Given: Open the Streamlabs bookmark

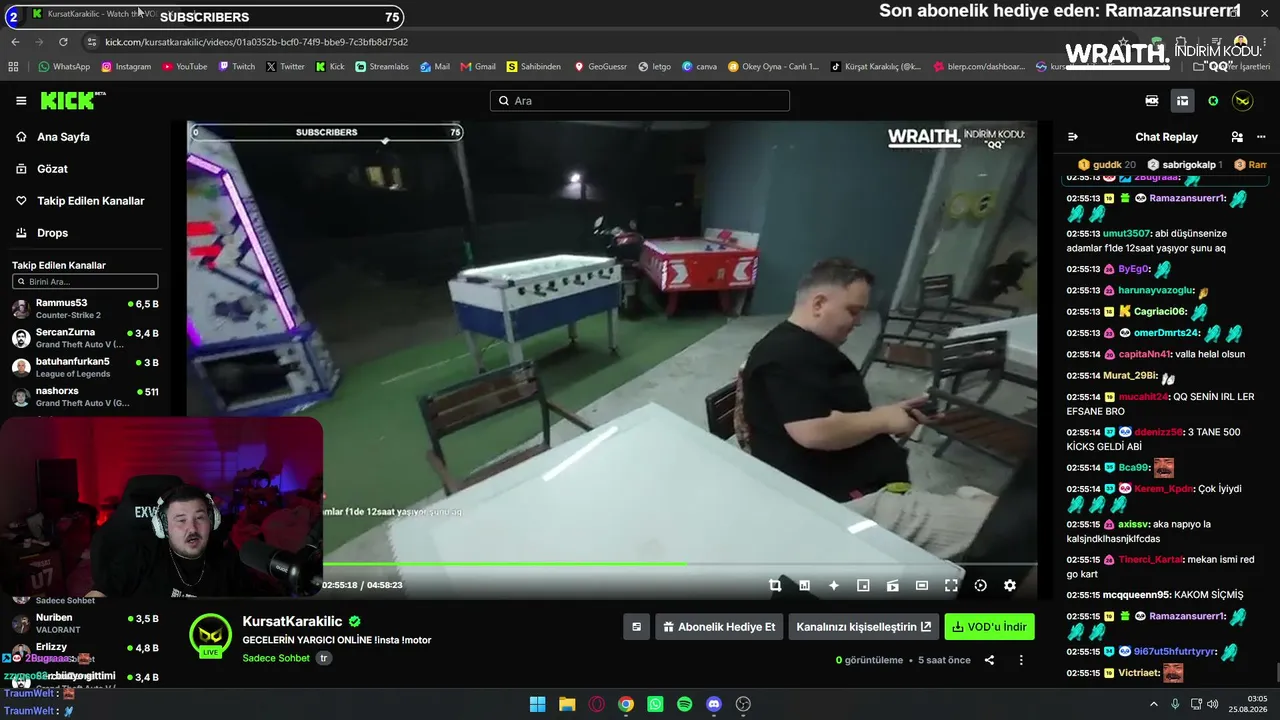Looking at the screenshot, I should tap(381, 67).
